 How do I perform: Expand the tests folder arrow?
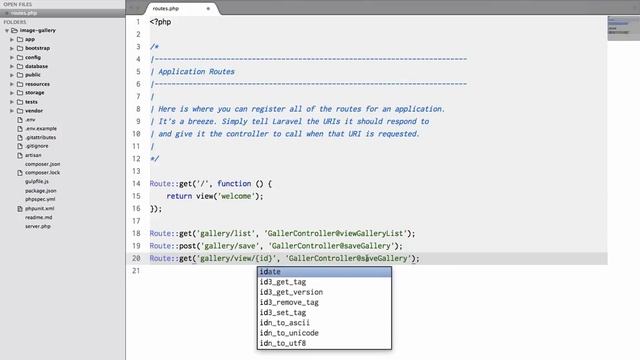click(x=12, y=102)
